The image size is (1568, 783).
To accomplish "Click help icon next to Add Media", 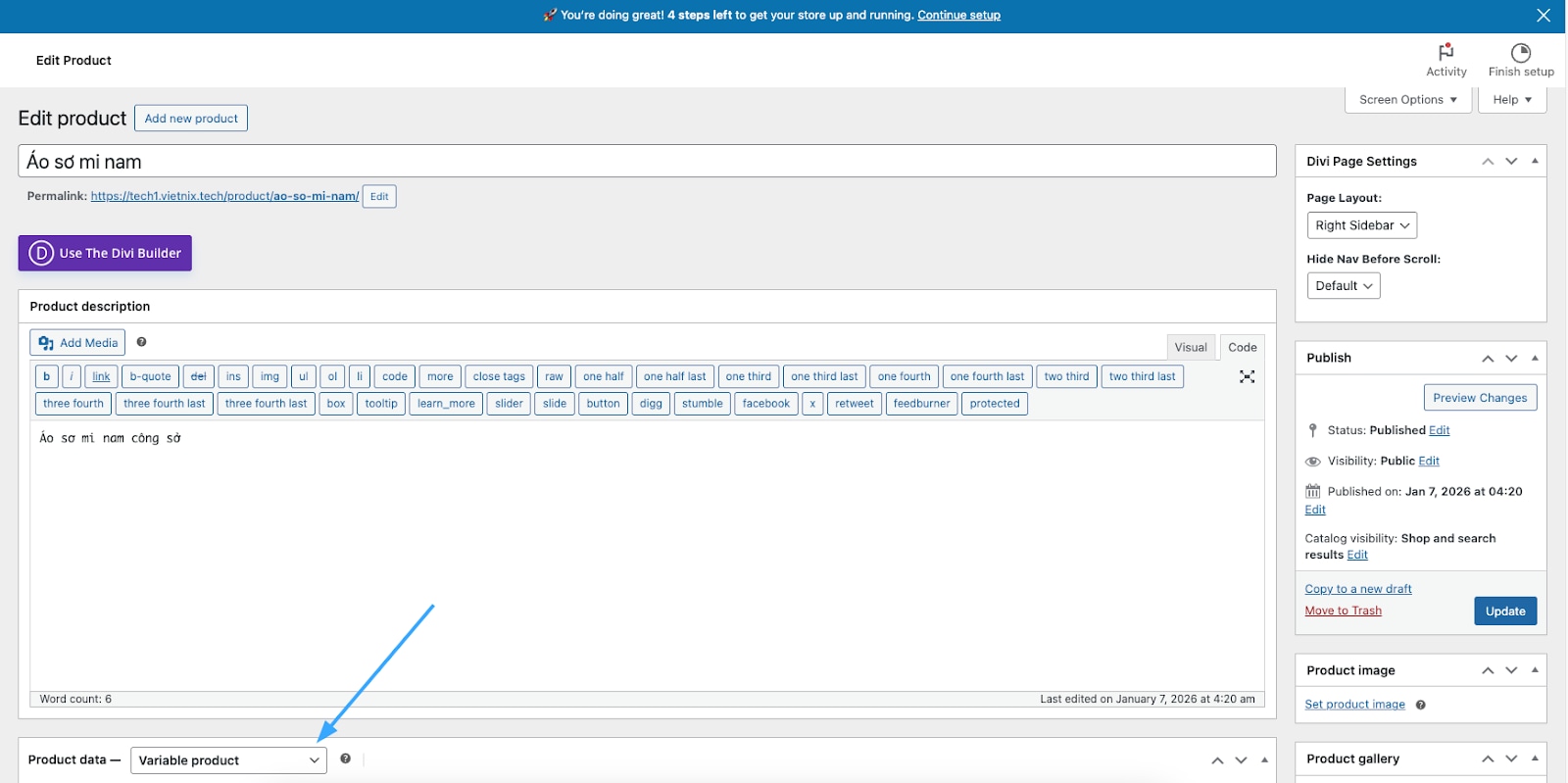I will (x=142, y=342).
